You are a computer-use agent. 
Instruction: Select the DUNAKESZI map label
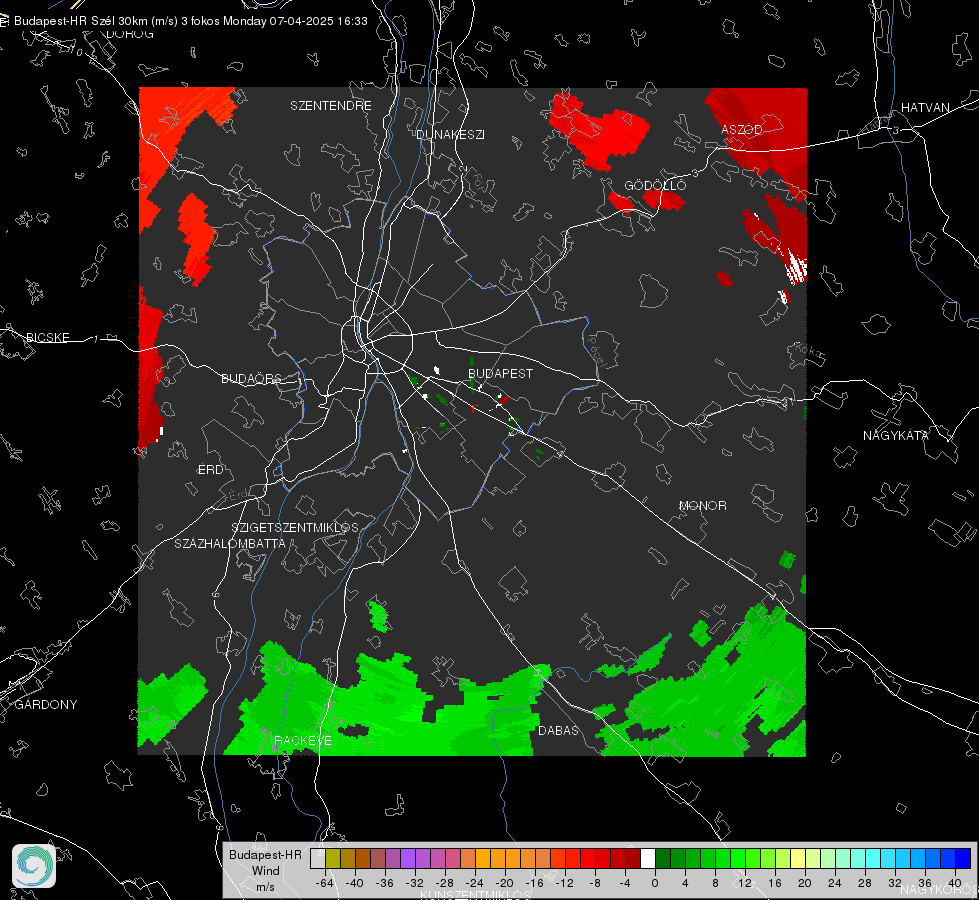(x=450, y=134)
